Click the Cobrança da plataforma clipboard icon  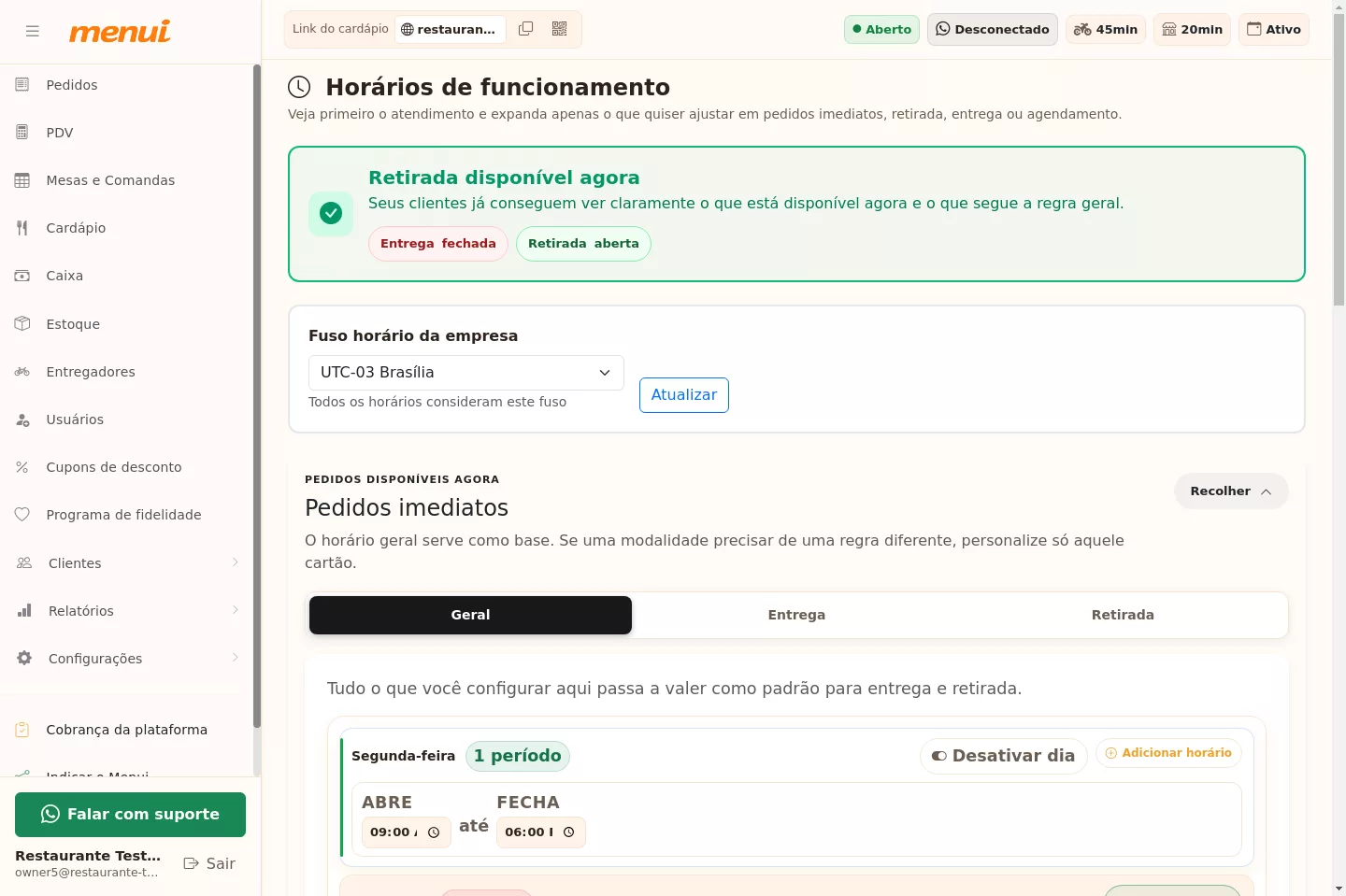click(22, 730)
